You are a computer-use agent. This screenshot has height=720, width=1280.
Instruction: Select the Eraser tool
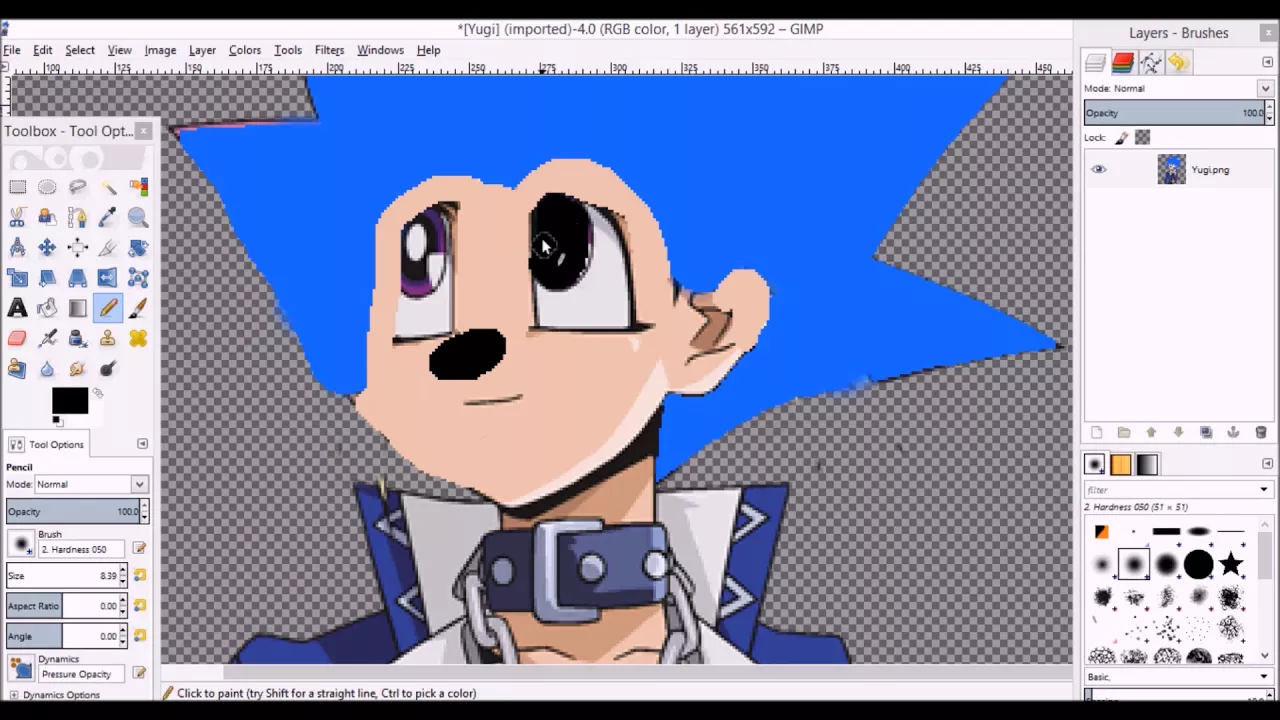(x=17, y=338)
